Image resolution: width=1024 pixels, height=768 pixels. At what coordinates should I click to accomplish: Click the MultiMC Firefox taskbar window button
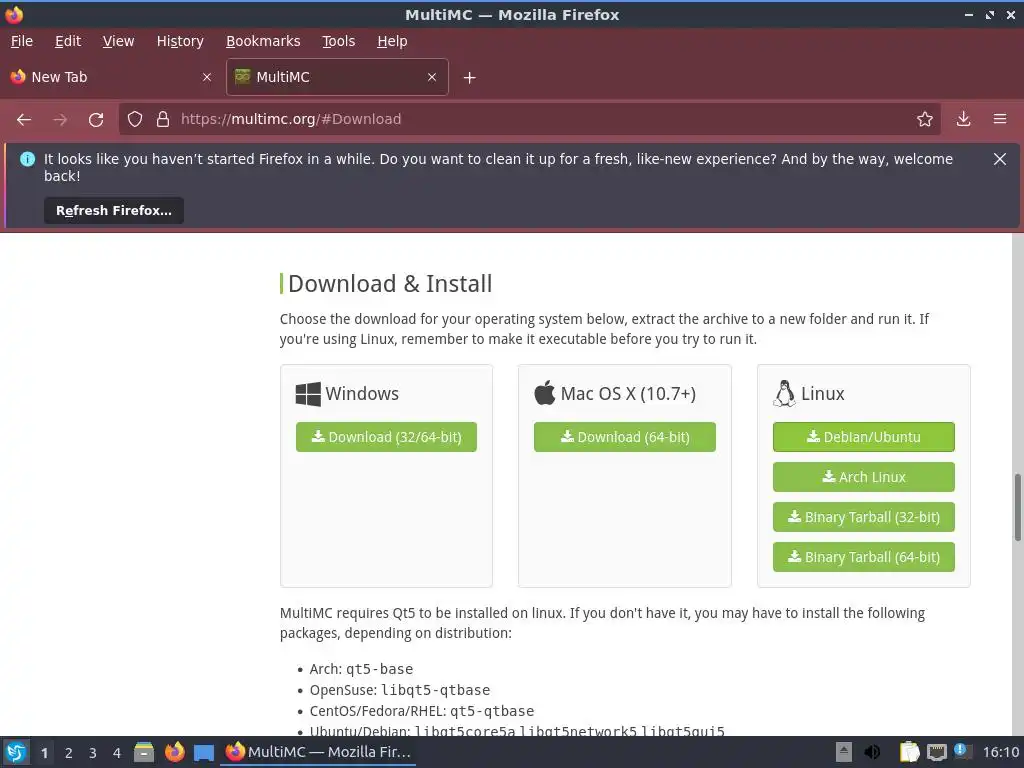(x=318, y=752)
